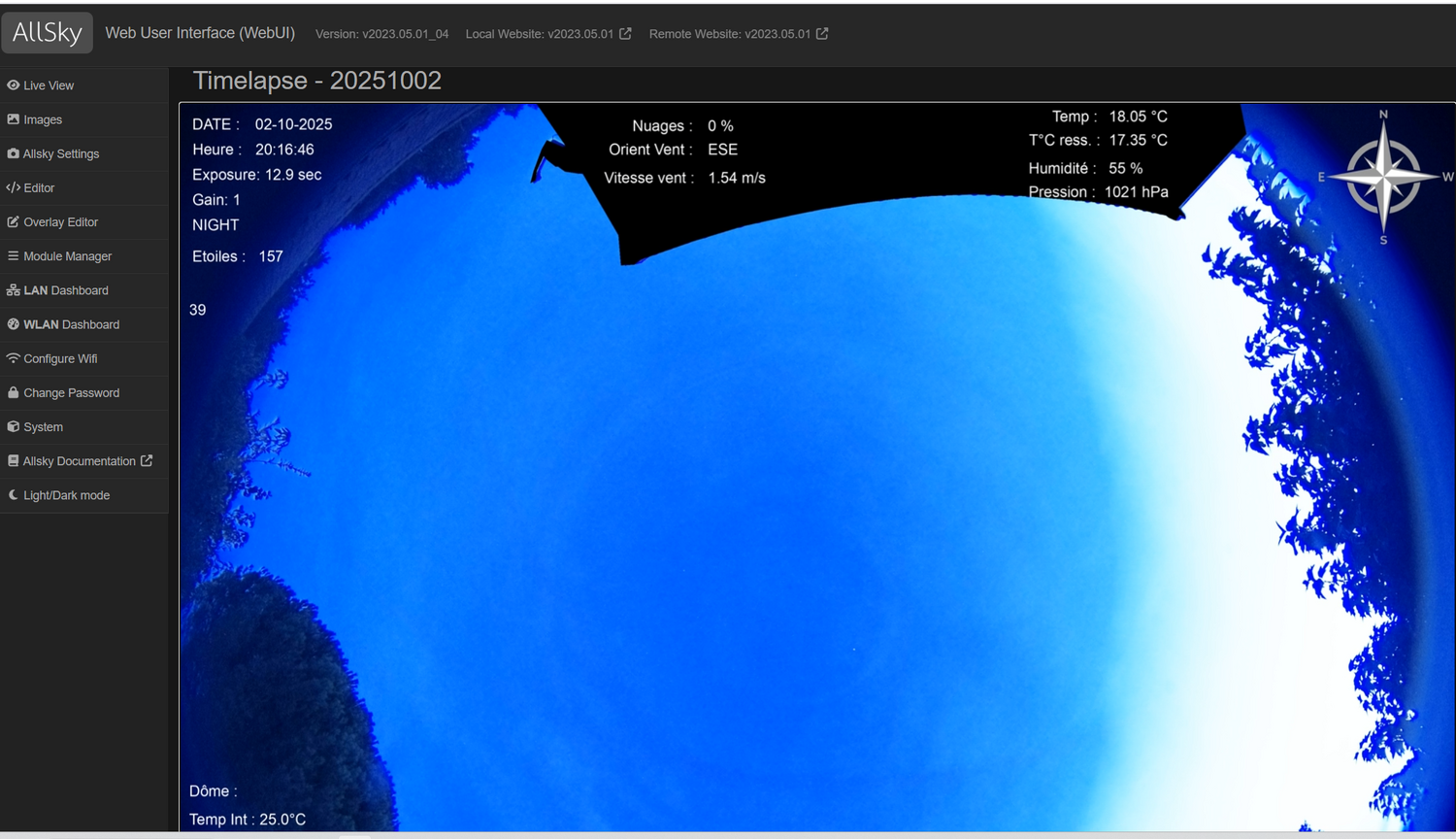Viewport: 1456px width, 839px height.
Task: Click the Temp Int : 25.0°C text
Action: click(x=248, y=820)
